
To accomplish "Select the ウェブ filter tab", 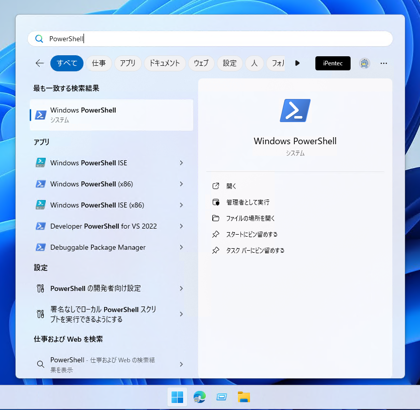I will coord(201,63).
